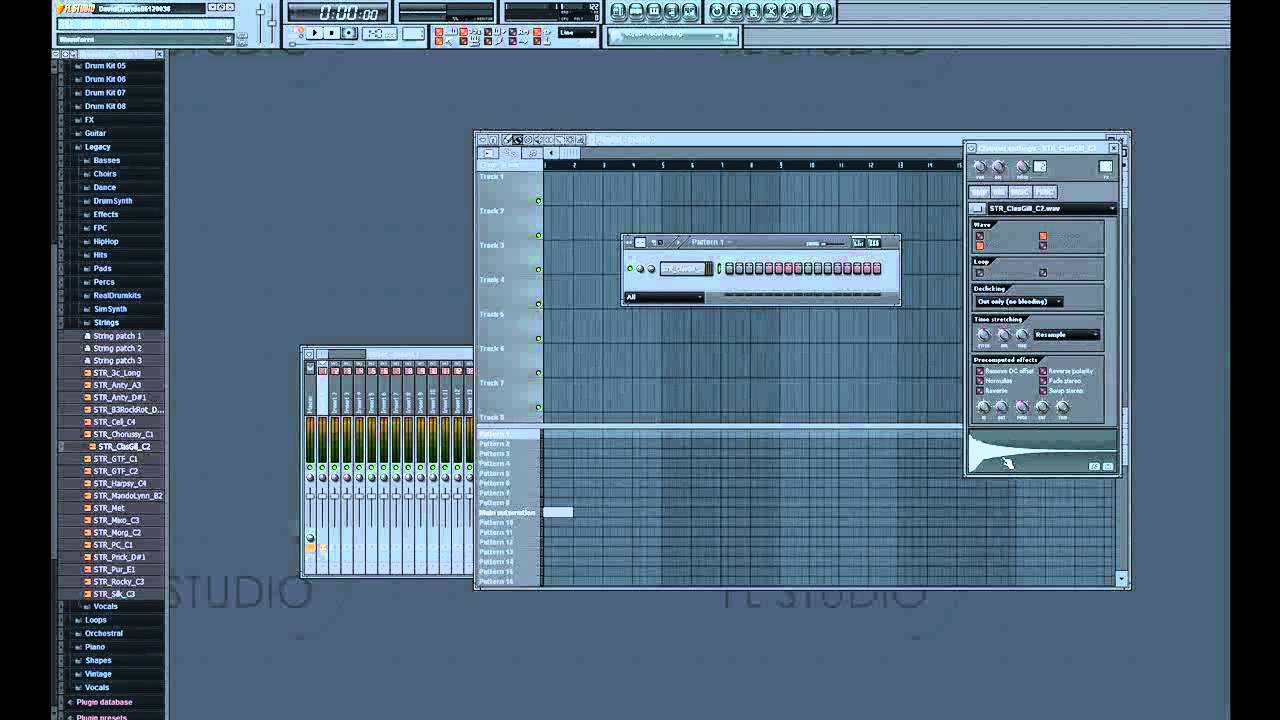Image resolution: width=1280 pixels, height=720 pixels.
Task: Click the channel PITCH knob at top
Action: click(1021, 167)
